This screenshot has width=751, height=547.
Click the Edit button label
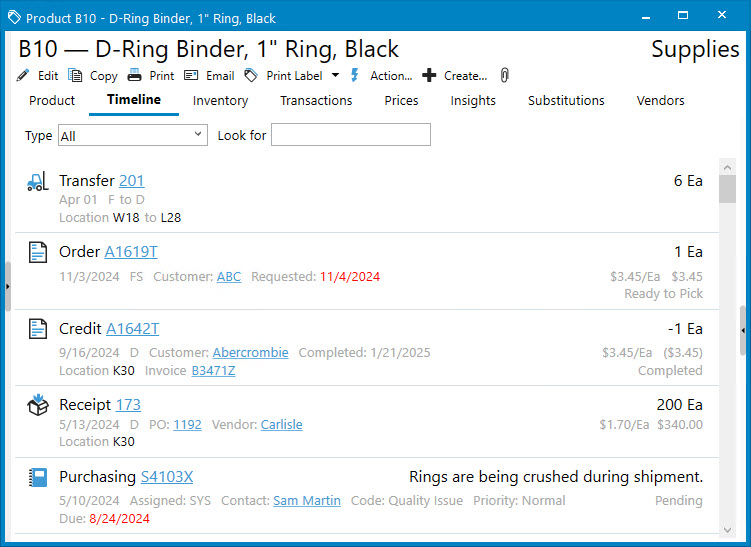[48, 76]
